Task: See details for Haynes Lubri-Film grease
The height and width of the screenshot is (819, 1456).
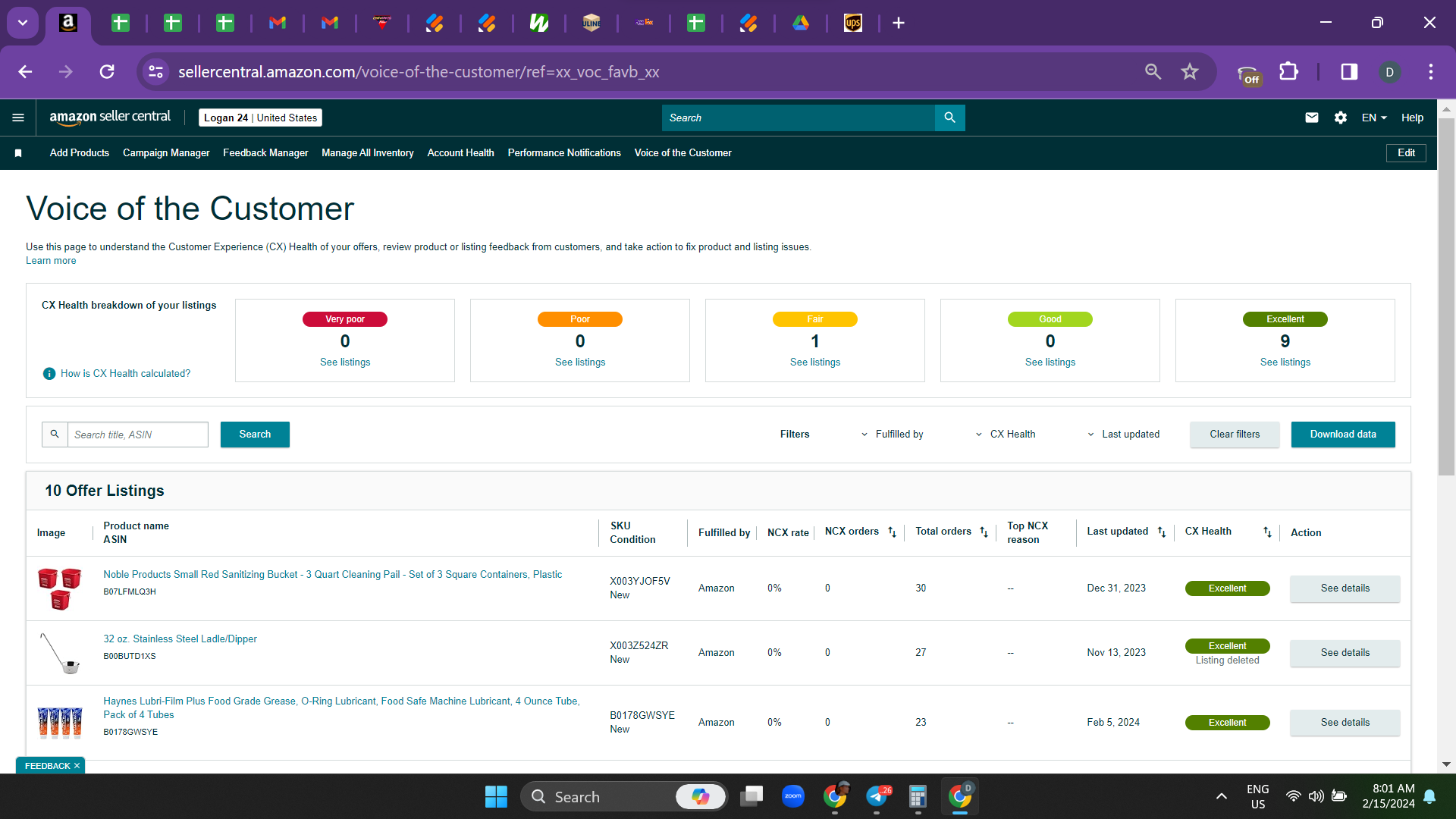Action: tap(1345, 723)
